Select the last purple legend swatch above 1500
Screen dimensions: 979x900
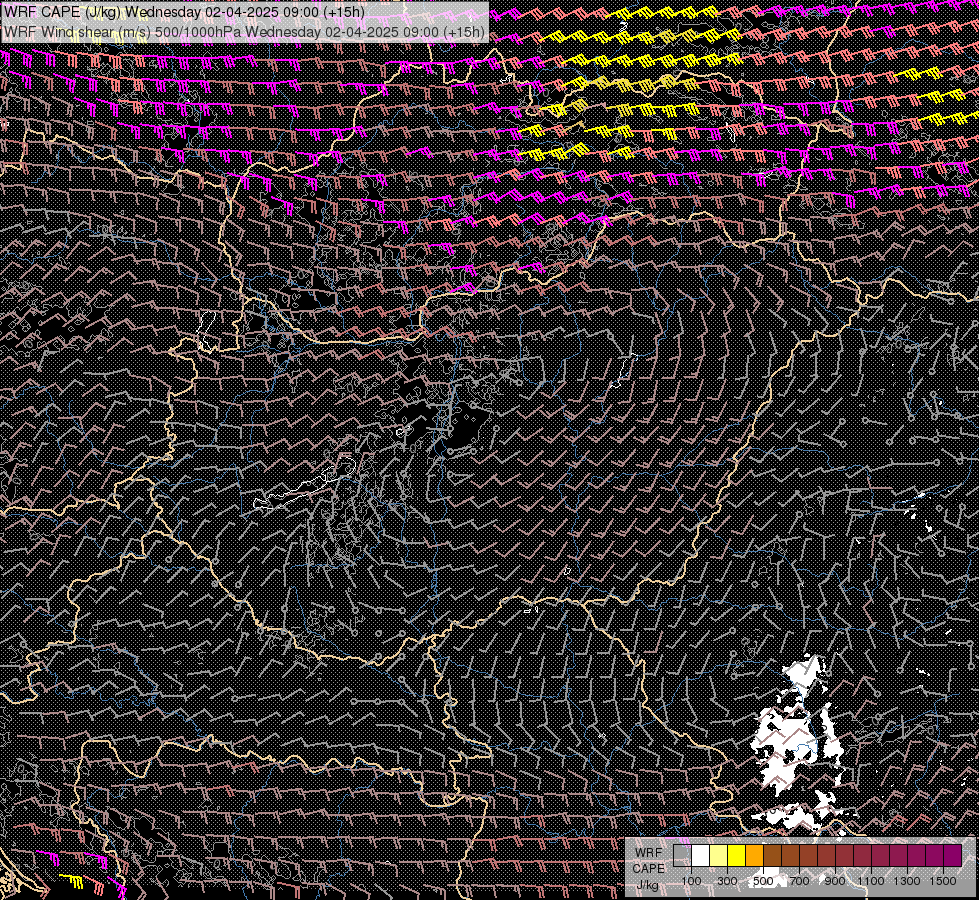click(x=953, y=855)
